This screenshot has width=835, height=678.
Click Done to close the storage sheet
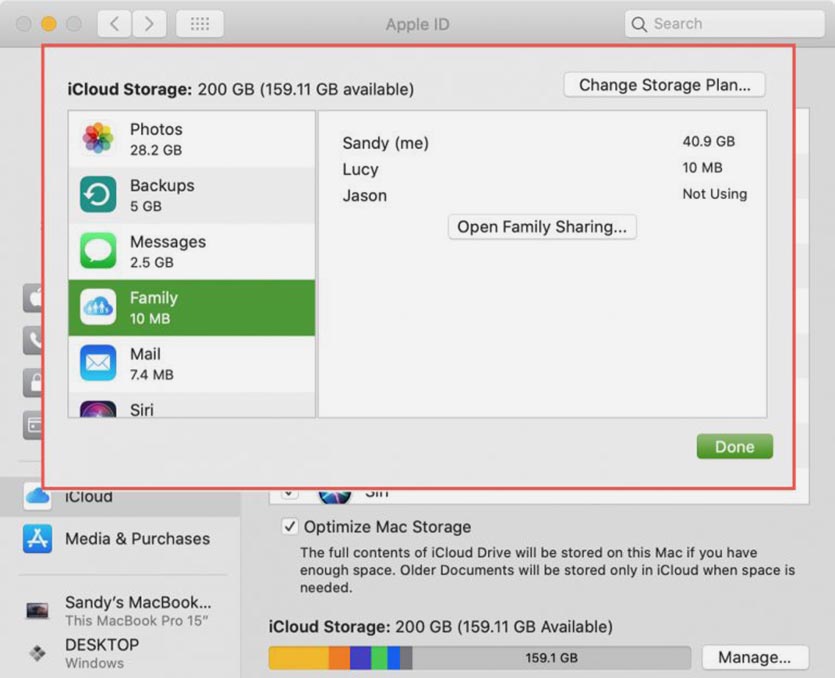(734, 446)
